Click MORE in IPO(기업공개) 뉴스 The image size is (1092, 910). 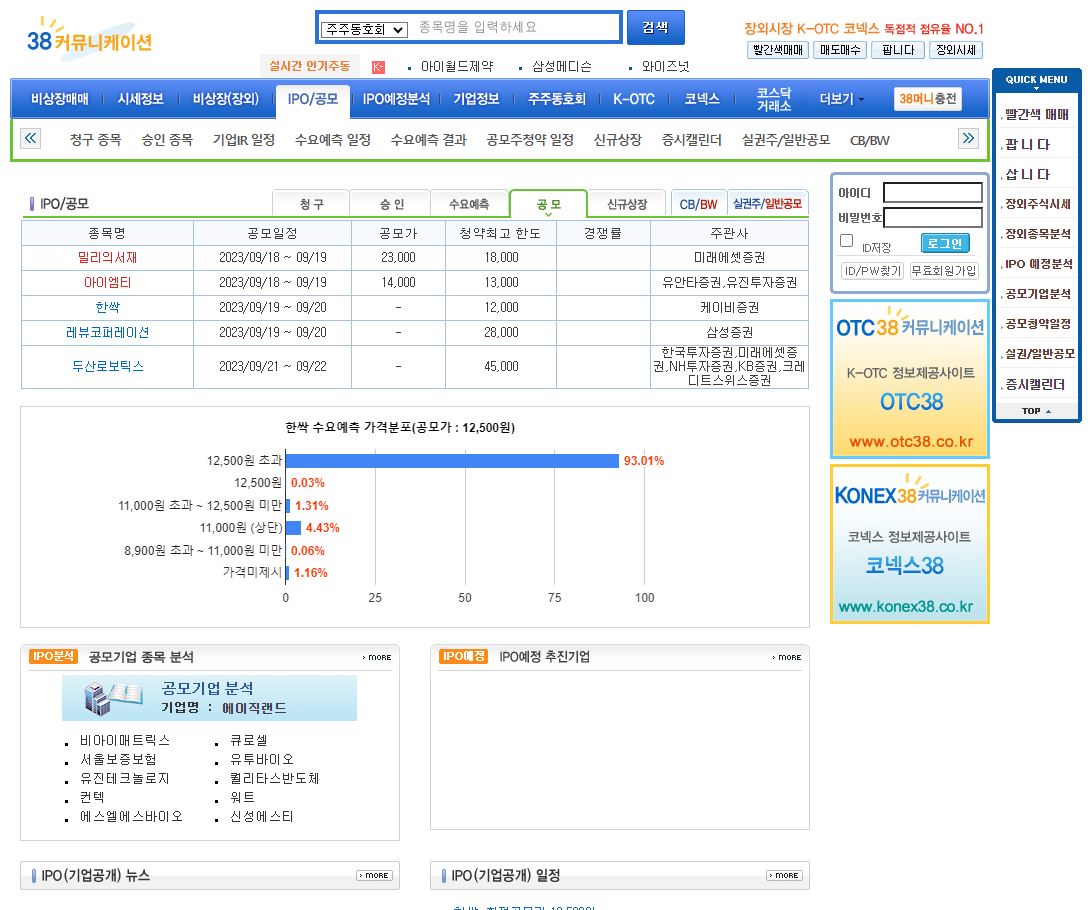point(375,876)
